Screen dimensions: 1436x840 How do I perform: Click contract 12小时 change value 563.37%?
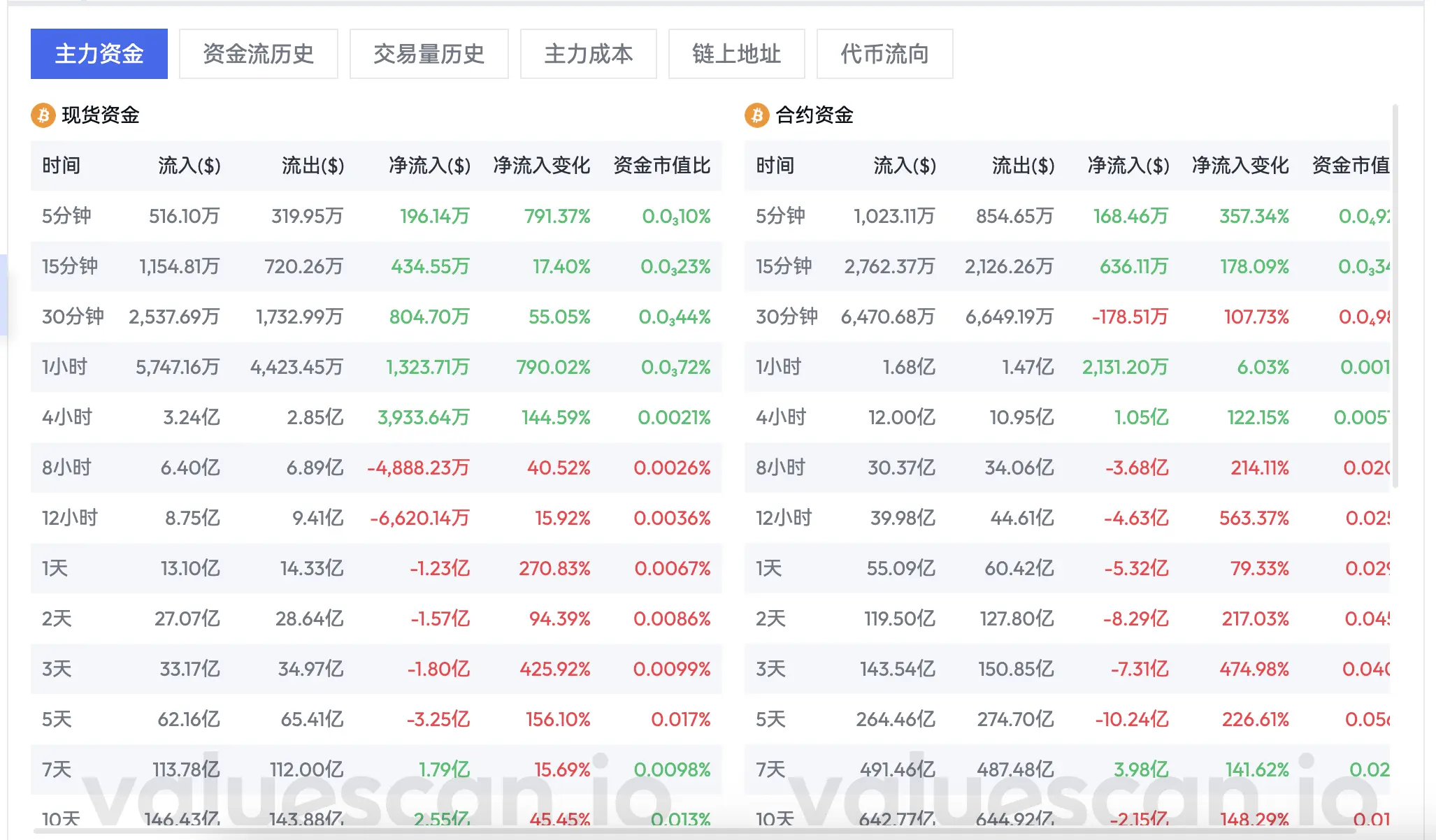click(1254, 518)
